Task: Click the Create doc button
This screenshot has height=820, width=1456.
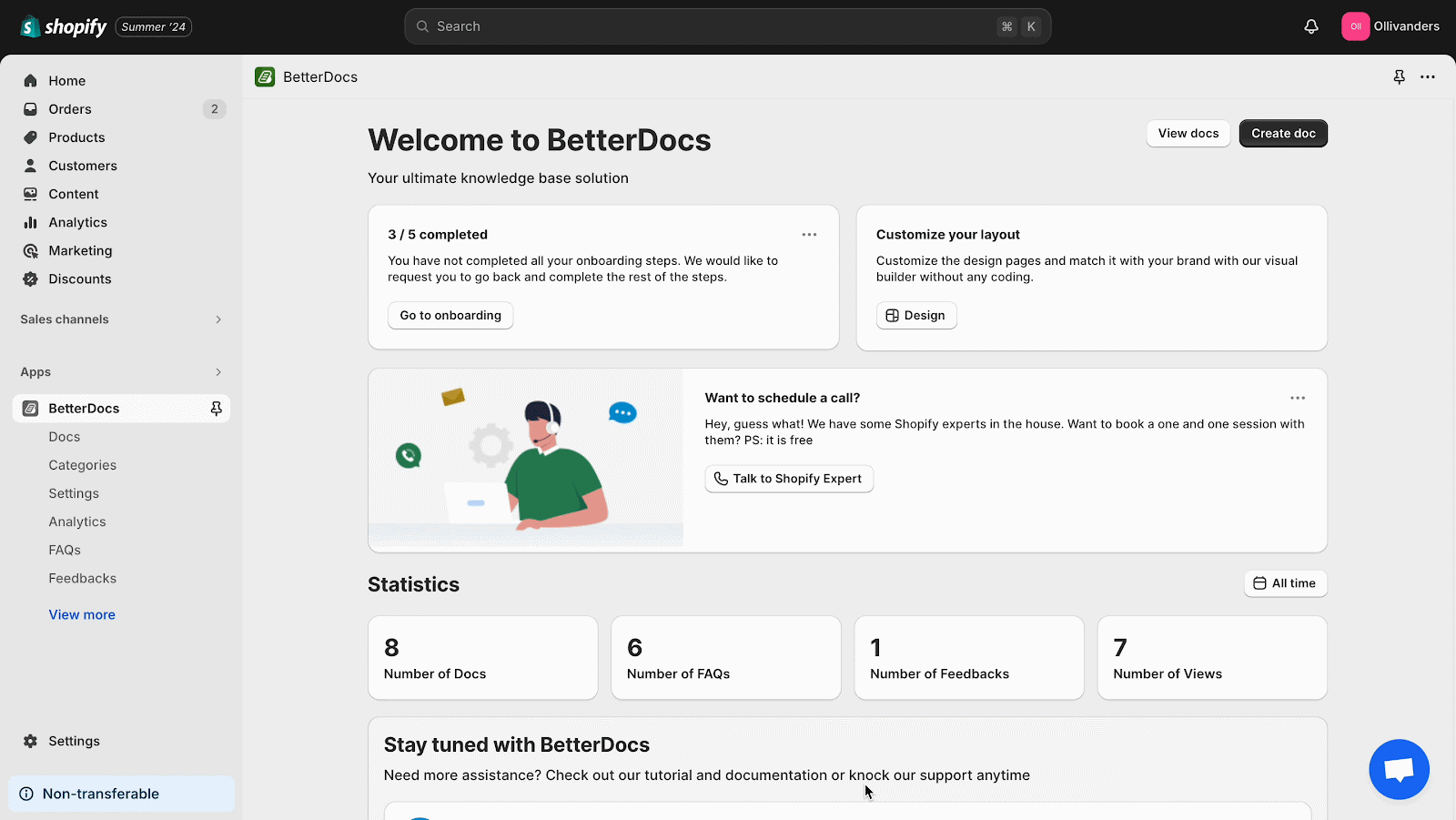Action: click(1282, 134)
